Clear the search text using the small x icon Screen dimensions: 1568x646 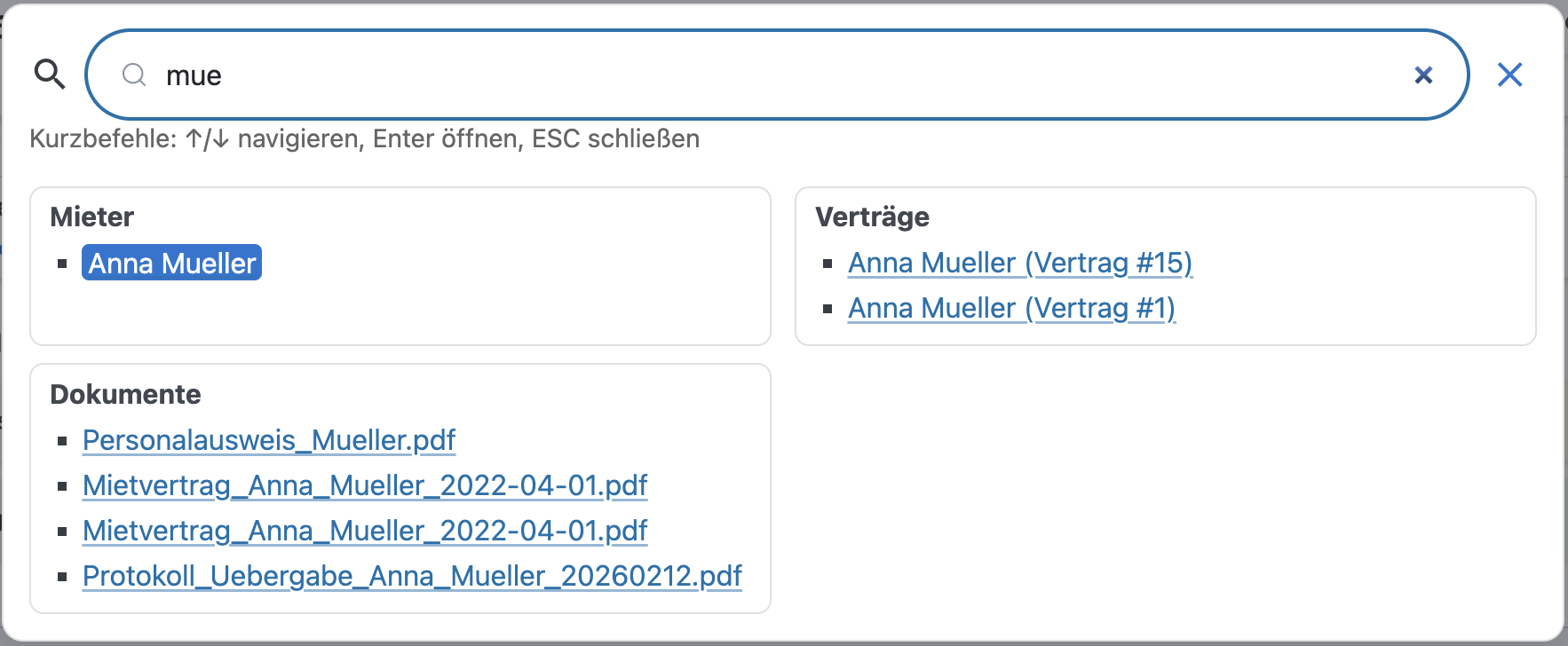(1424, 75)
